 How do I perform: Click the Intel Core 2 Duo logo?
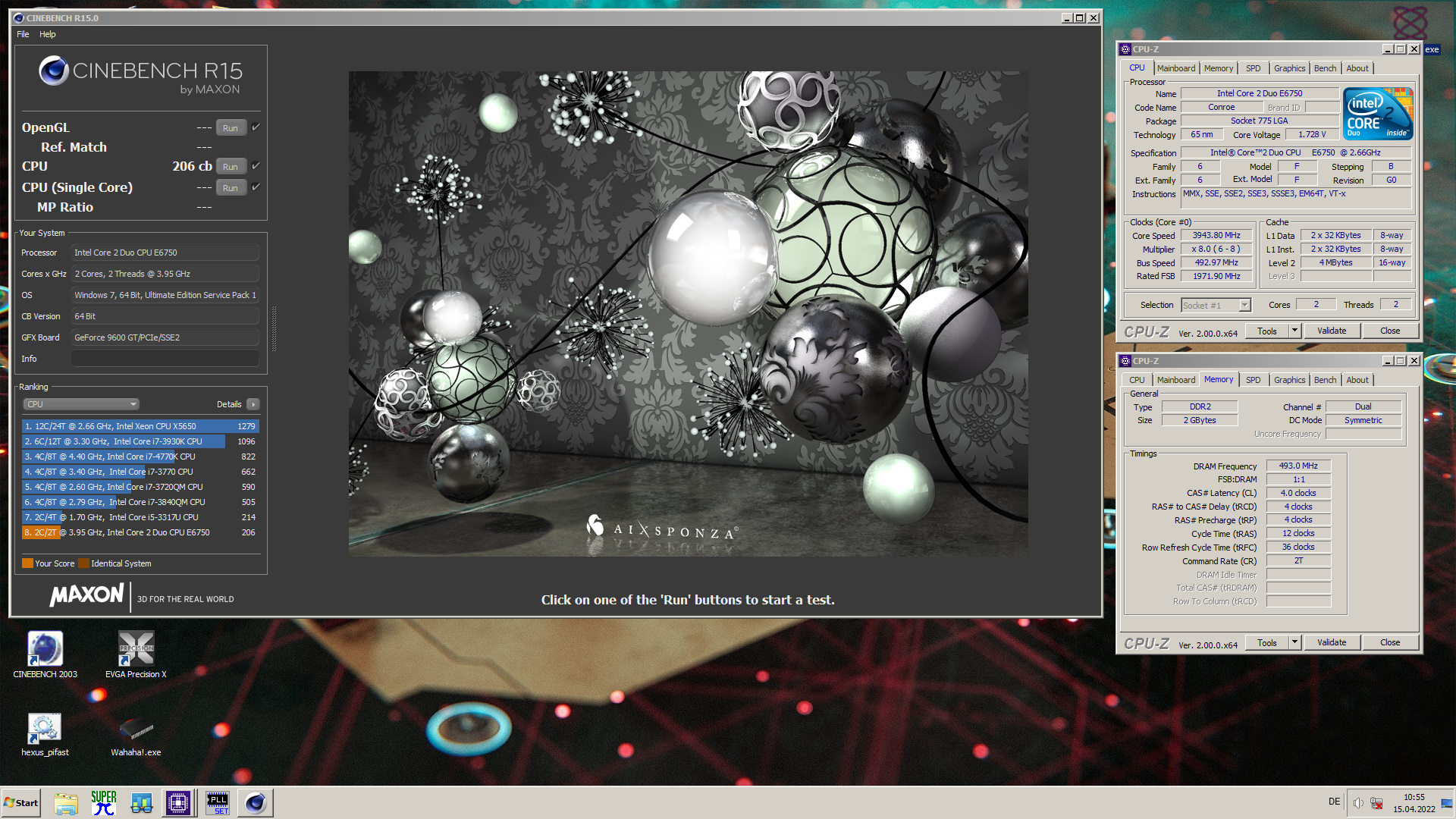tap(1378, 114)
